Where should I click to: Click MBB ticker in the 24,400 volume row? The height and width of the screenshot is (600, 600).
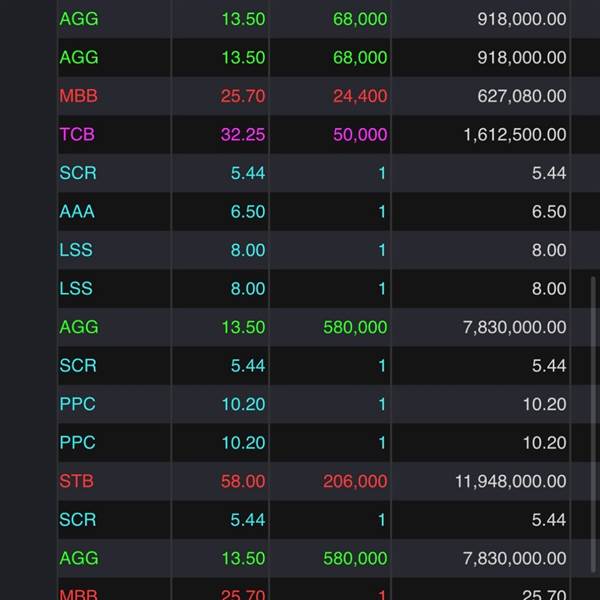(x=78, y=97)
